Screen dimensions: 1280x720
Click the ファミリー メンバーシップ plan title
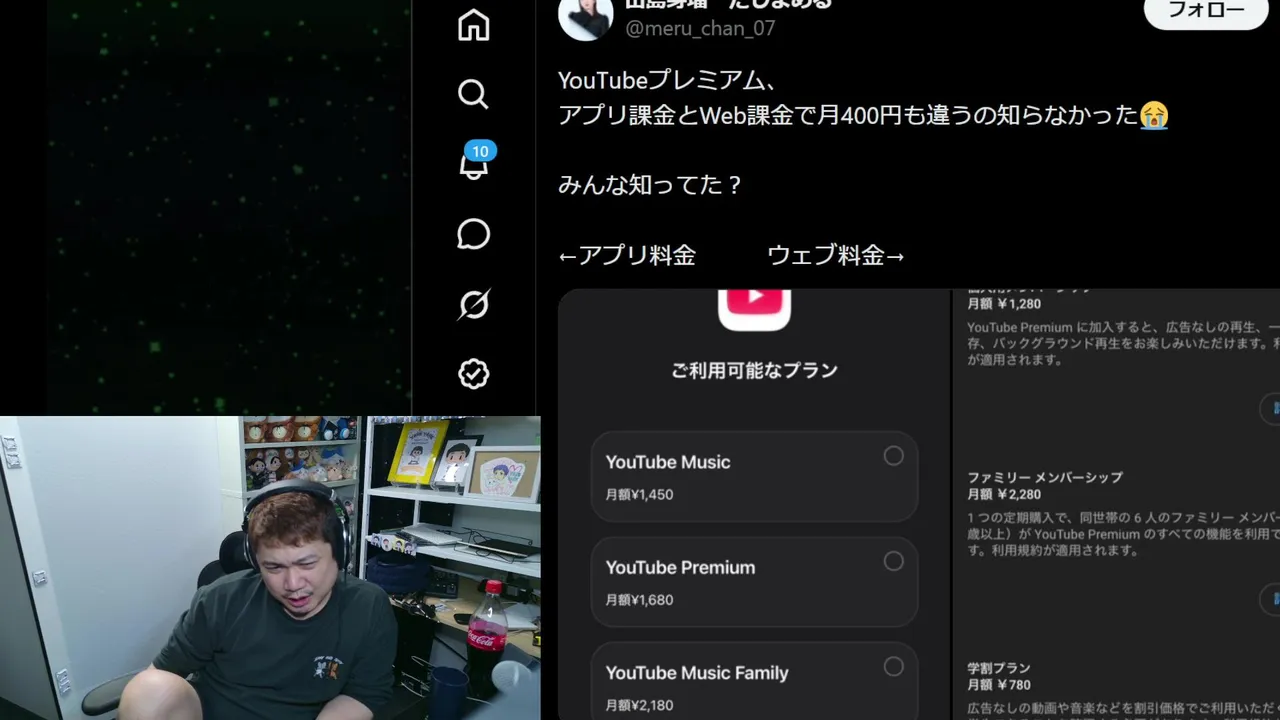point(1045,477)
